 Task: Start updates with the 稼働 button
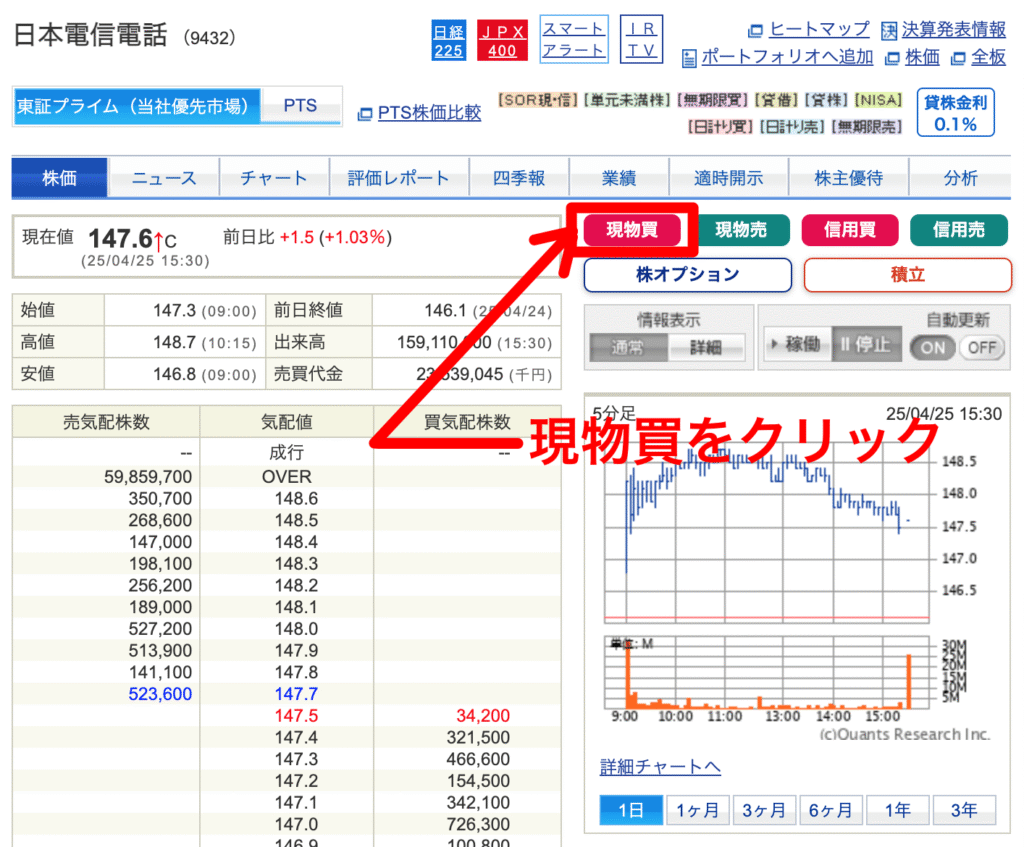pyautogui.click(x=797, y=344)
